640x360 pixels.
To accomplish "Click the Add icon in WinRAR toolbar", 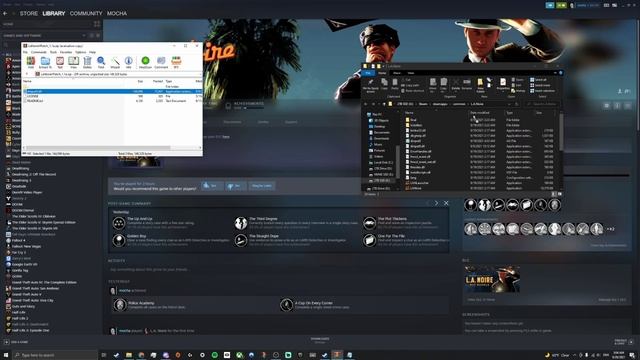I will (31, 62).
